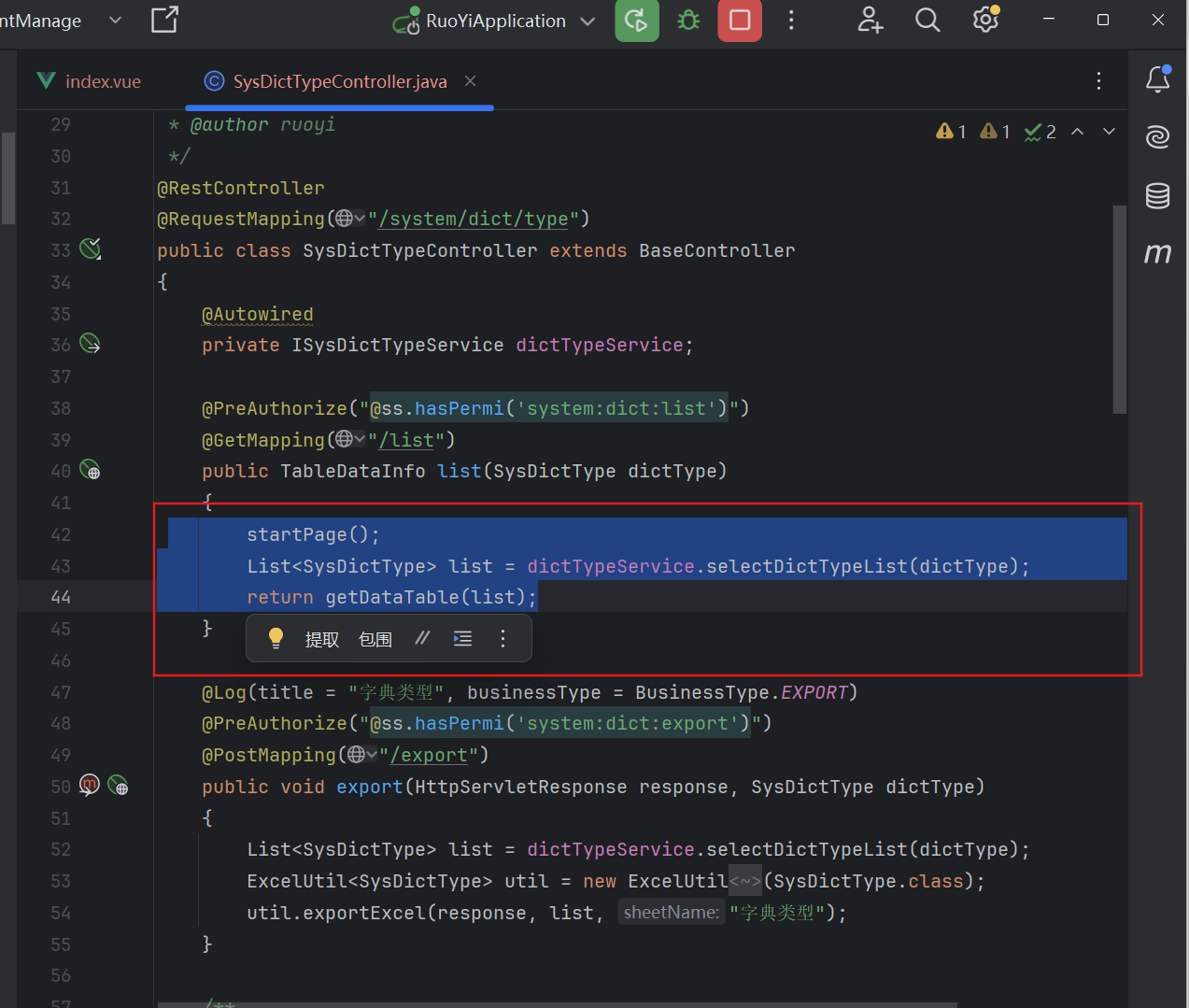Follow the /system/dict/type URL link
Screen dimensions: 1189x1008
(474, 219)
